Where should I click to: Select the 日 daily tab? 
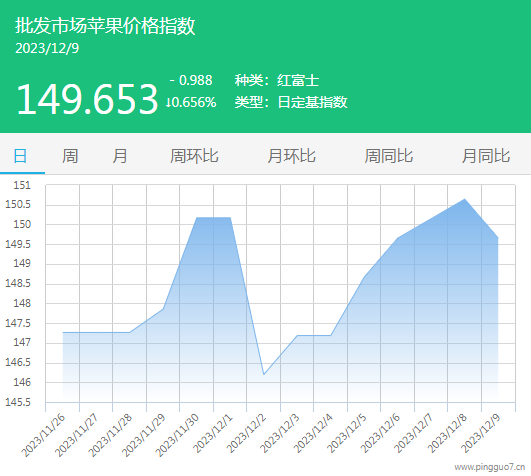coord(20,156)
